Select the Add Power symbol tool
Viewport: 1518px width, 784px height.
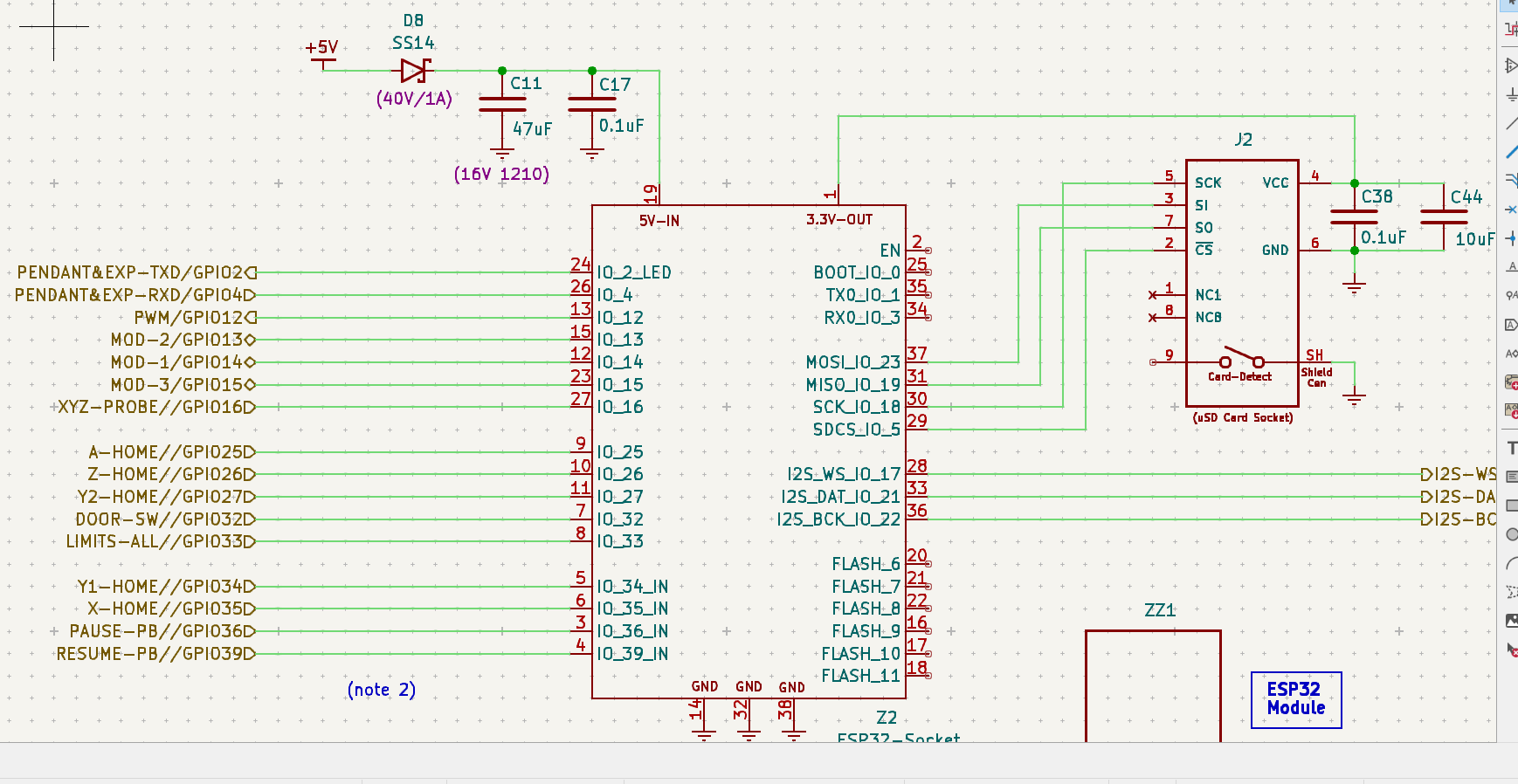1511,94
